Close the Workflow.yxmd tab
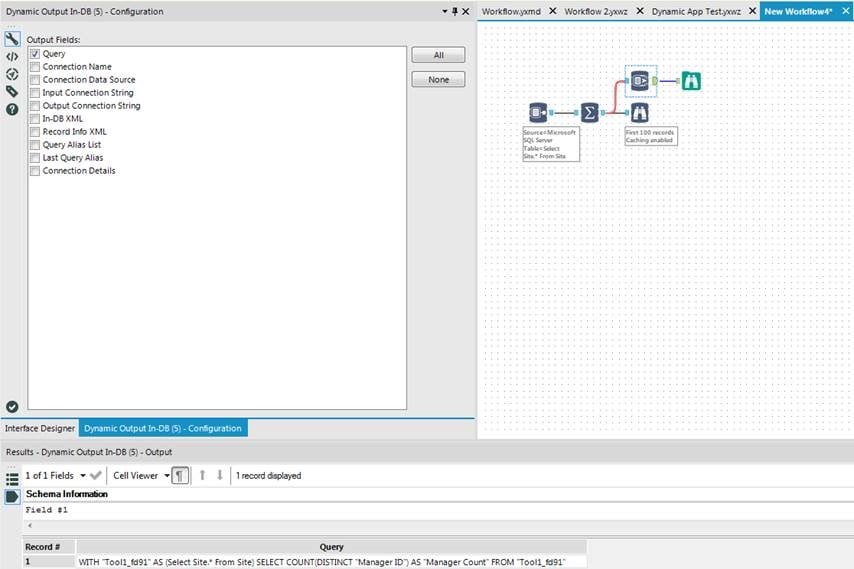The height and width of the screenshot is (569, 854). click(x=552, y=11)
